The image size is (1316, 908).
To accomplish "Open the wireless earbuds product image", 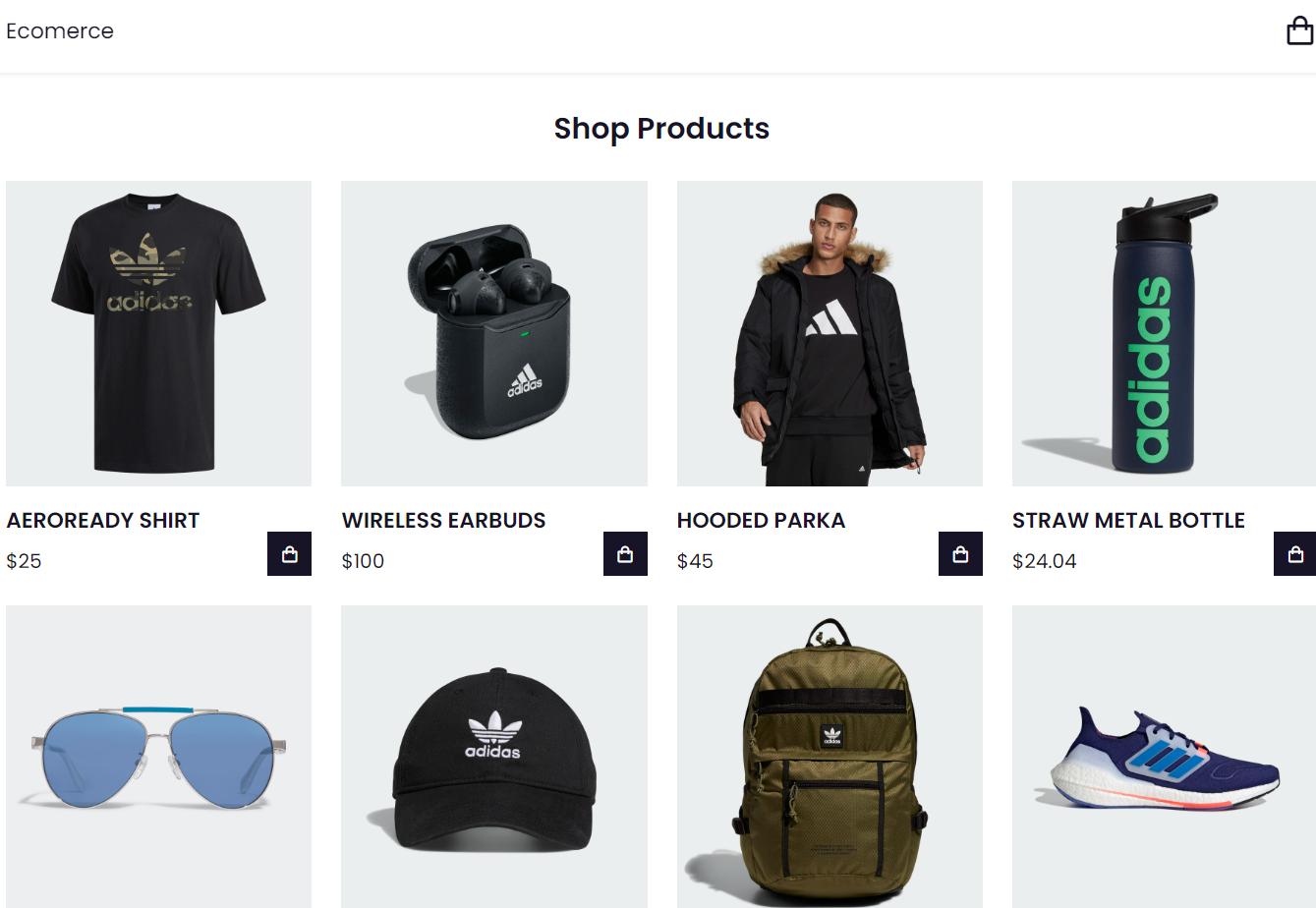I will [x=494, y=333].
